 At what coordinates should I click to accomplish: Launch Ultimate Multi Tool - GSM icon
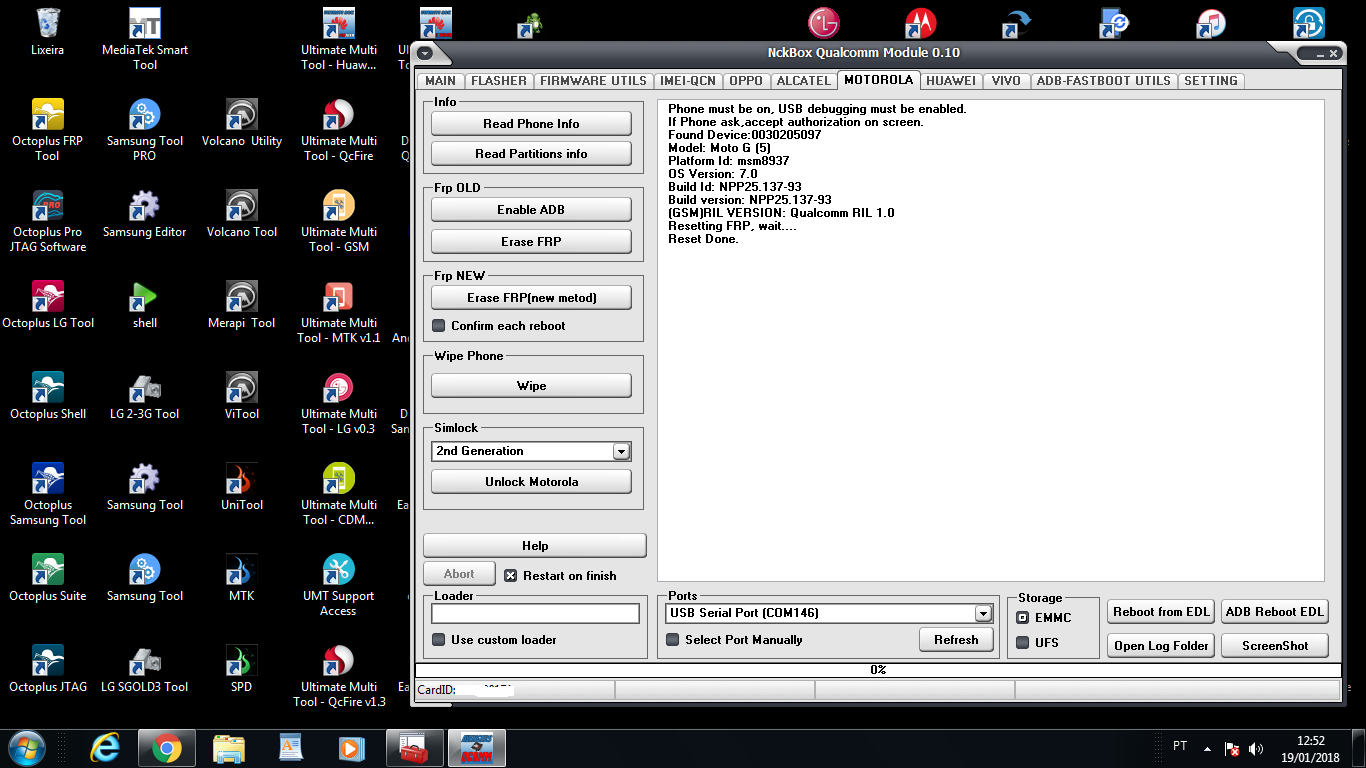[339, 221]
